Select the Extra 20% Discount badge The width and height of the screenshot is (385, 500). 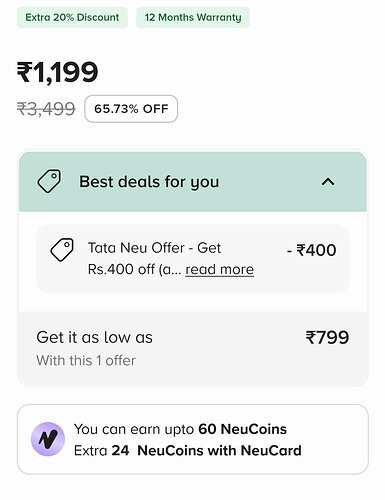tap(72, 17)
